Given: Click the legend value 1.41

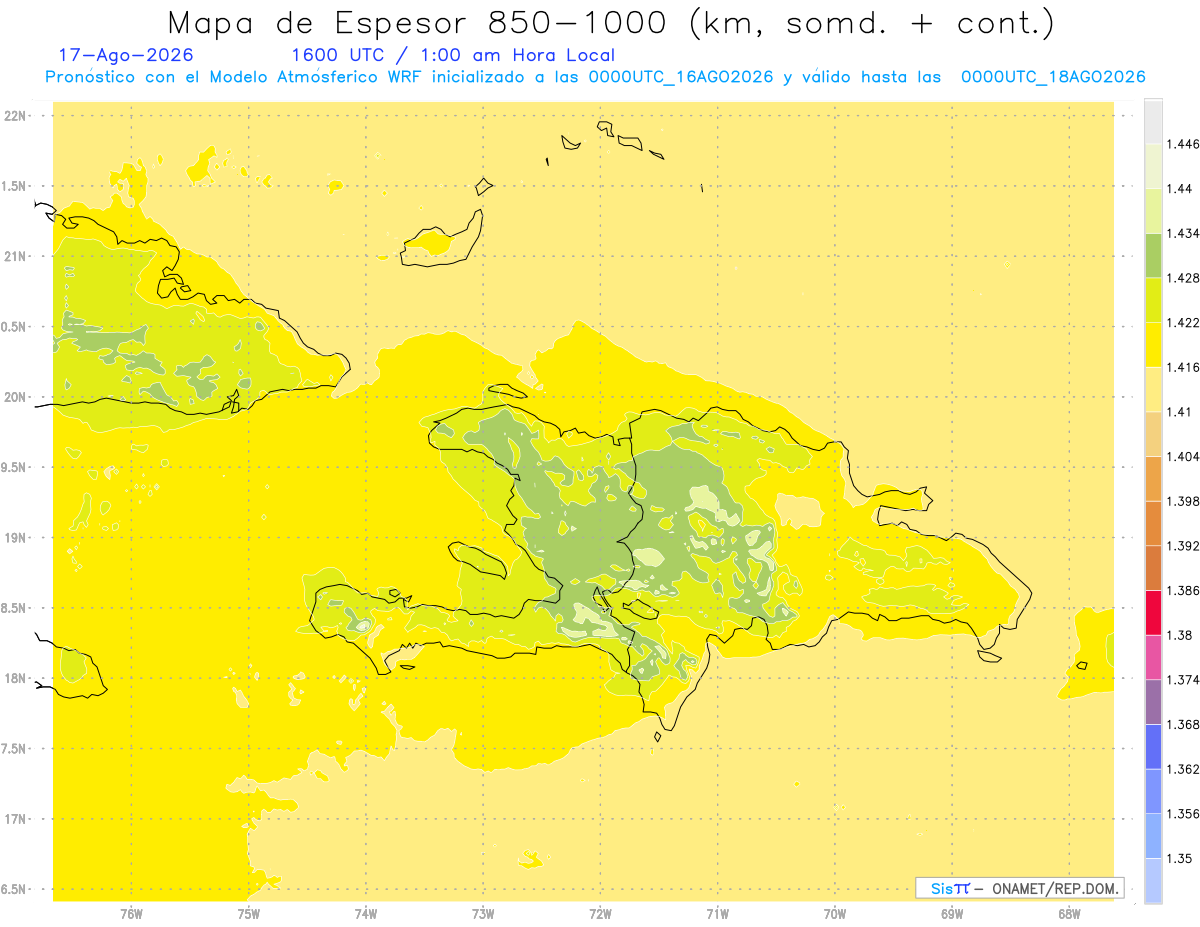Looking at the screenshot, I should (1180, 412).
